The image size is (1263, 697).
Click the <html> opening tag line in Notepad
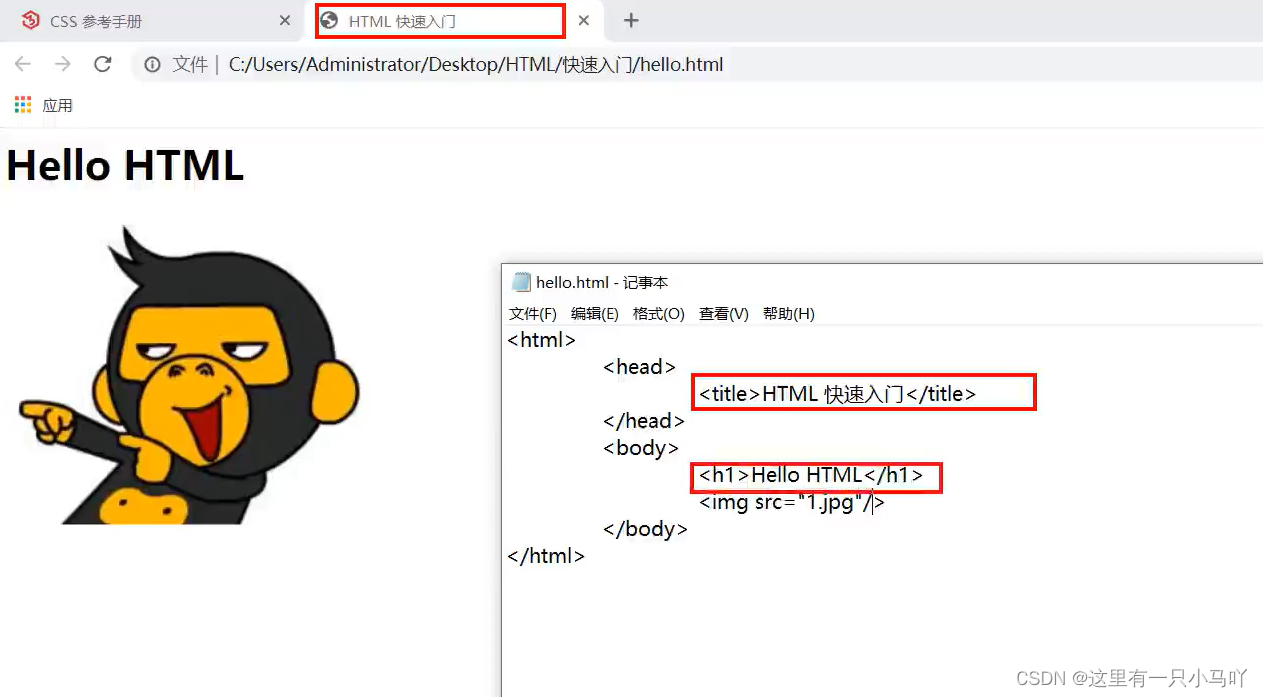[x=542, y=340]
